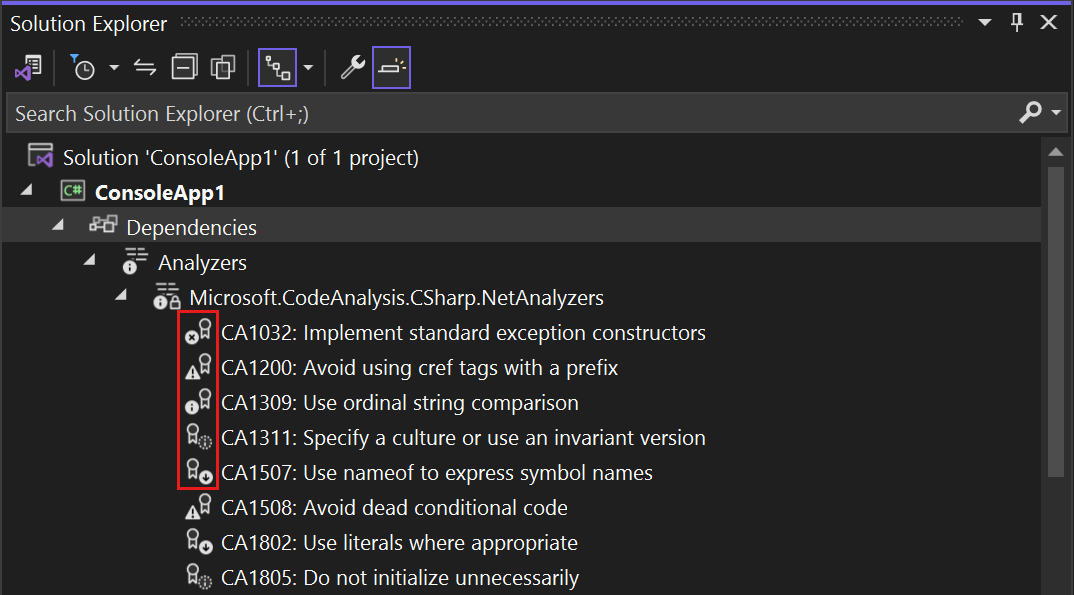Toggle the Show All Descendants icon
Image resolution: width=1074 pixels, height=595 pixels.
278,67
